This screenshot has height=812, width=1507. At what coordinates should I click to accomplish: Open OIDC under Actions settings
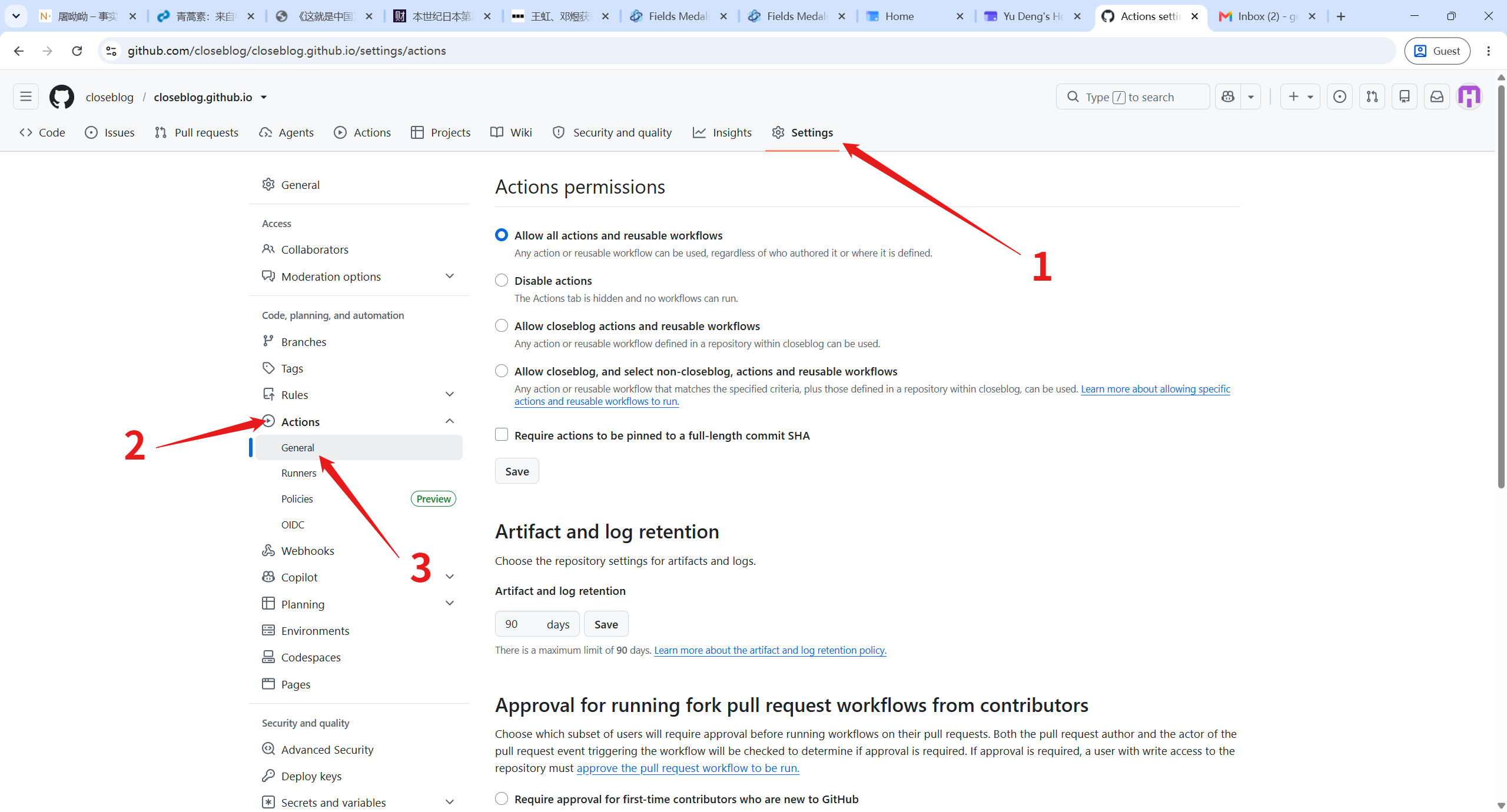click(x=359, y=525)
